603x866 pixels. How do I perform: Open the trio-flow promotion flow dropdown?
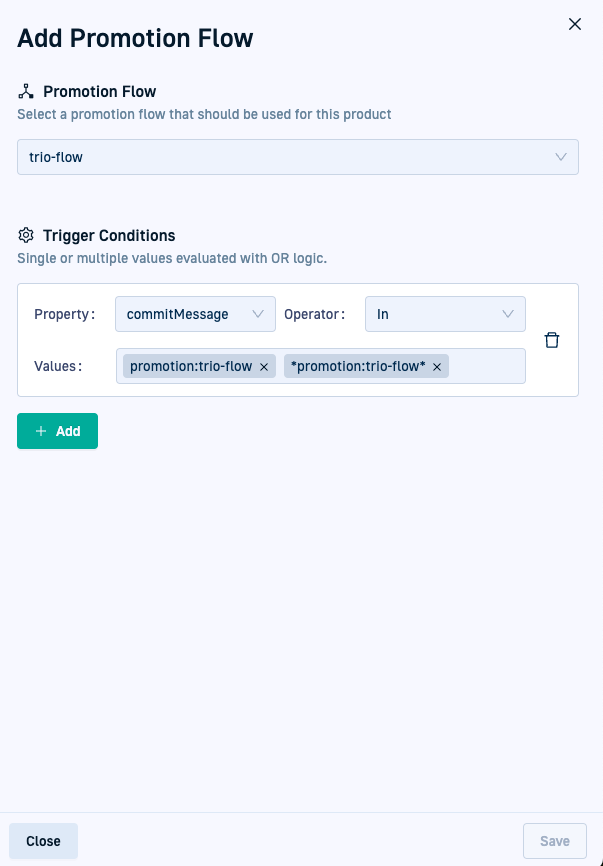pos(298,157)
